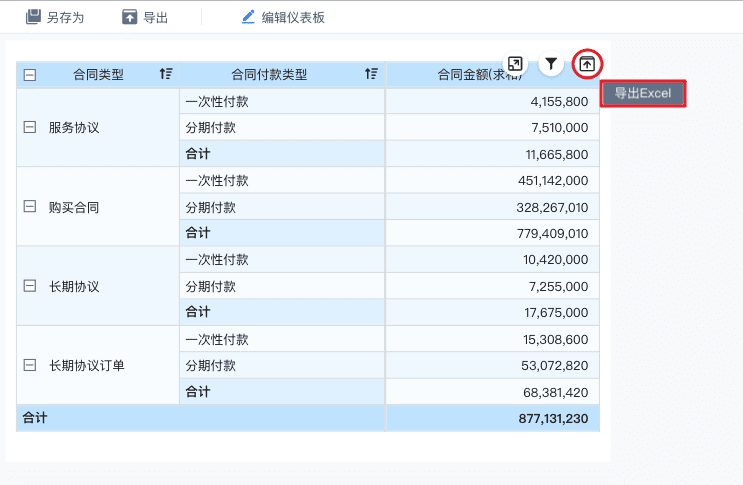Click the export icon in top toolbar
The image size is (743, 485).
pos(129,17)
